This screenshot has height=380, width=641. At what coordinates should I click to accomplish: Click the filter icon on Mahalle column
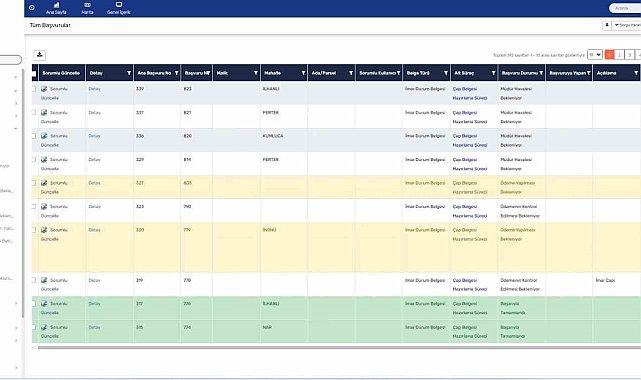pos(303,73)
